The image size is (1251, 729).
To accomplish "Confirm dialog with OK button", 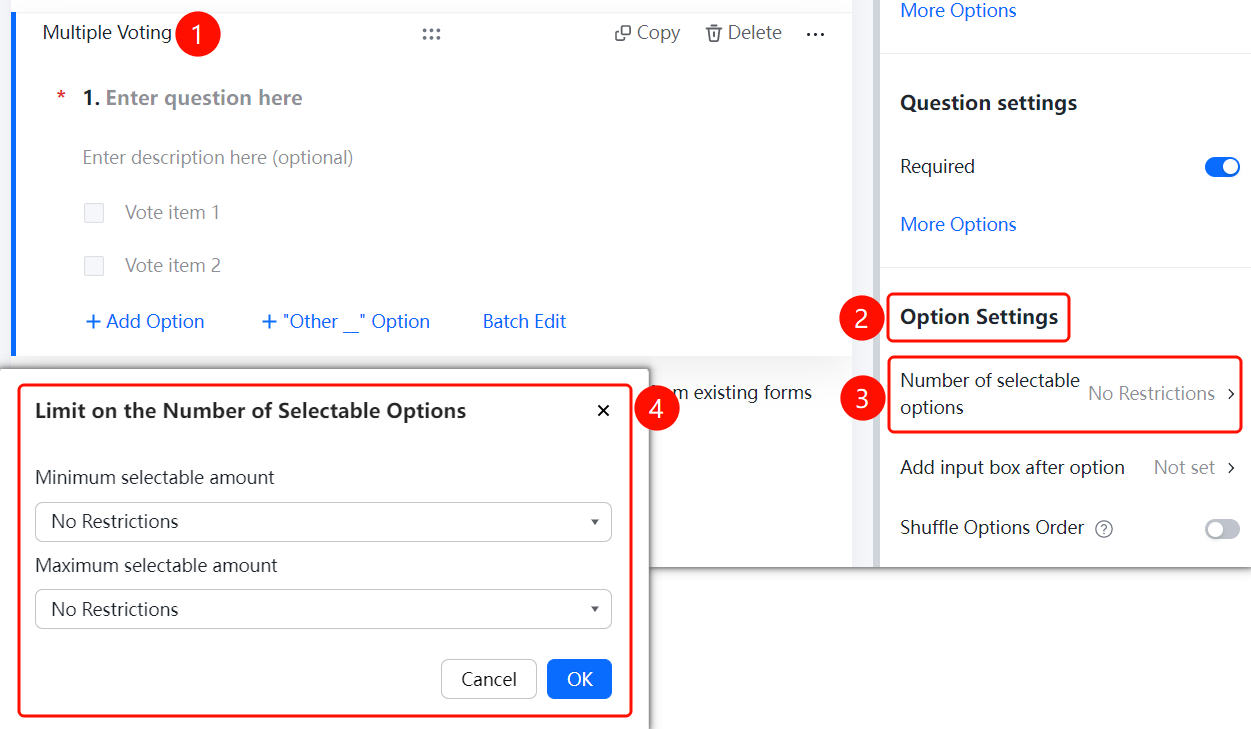I will pyautogui.click(x=580, y=679).
